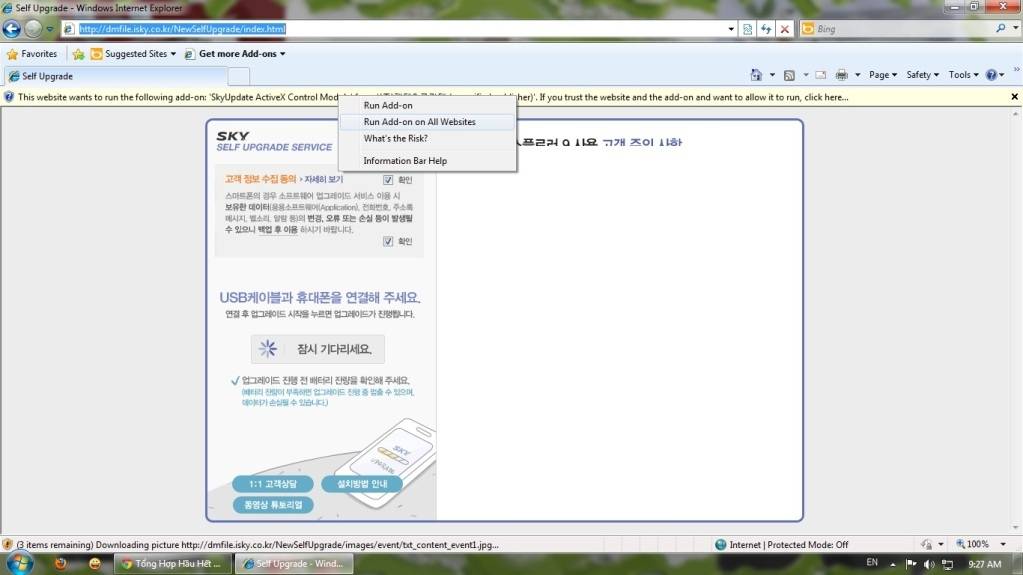Click the 동영상 튜토리얼 button

point(273,505)
